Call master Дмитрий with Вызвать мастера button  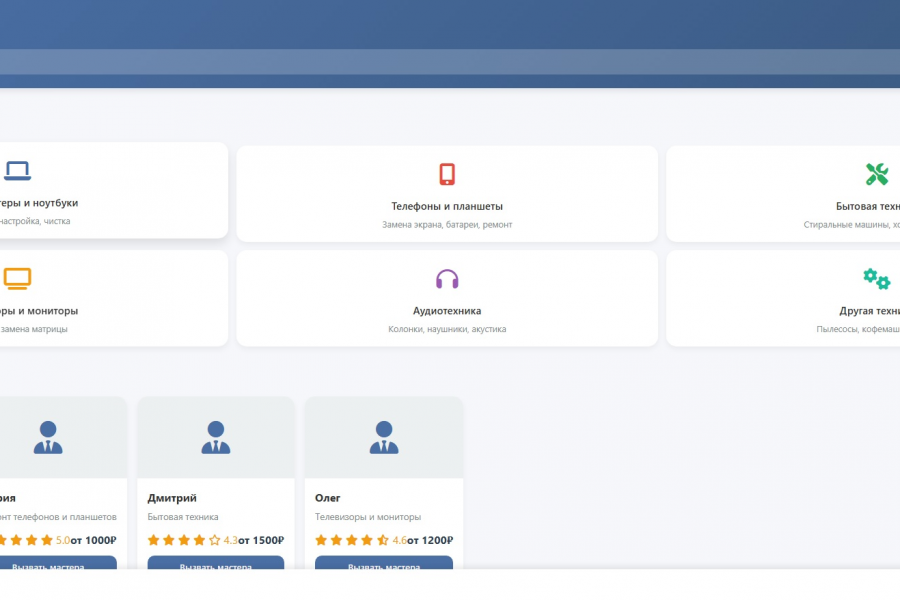click(x=216, y=563)
